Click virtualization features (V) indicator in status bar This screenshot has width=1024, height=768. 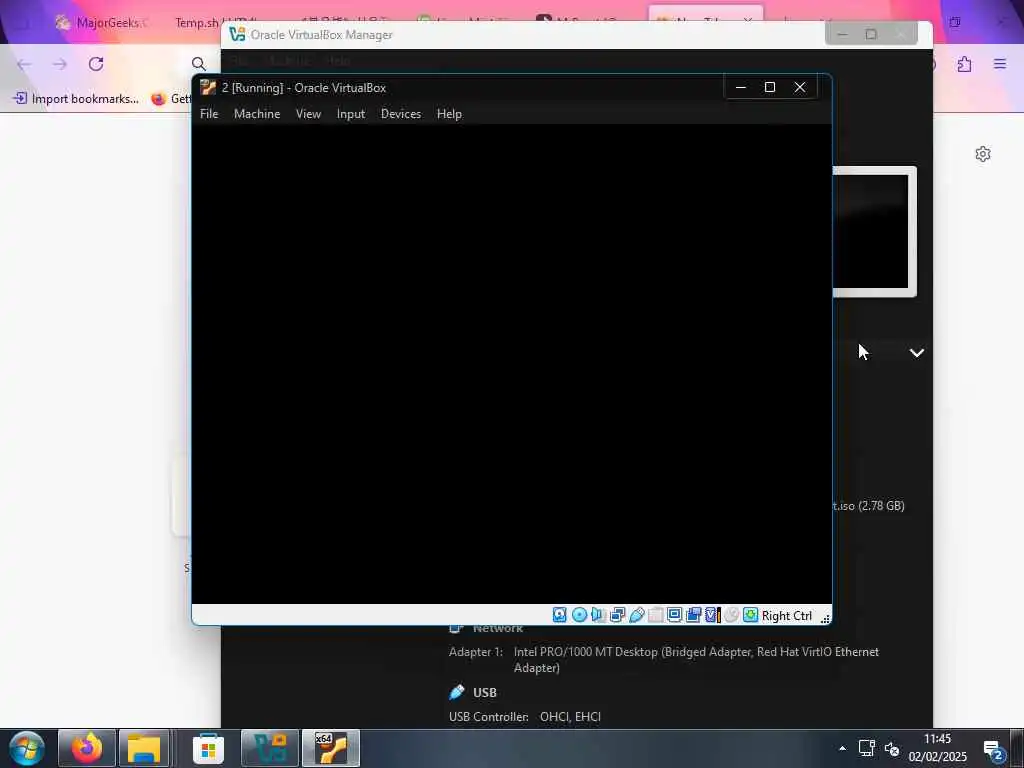[x=712, y=615]
